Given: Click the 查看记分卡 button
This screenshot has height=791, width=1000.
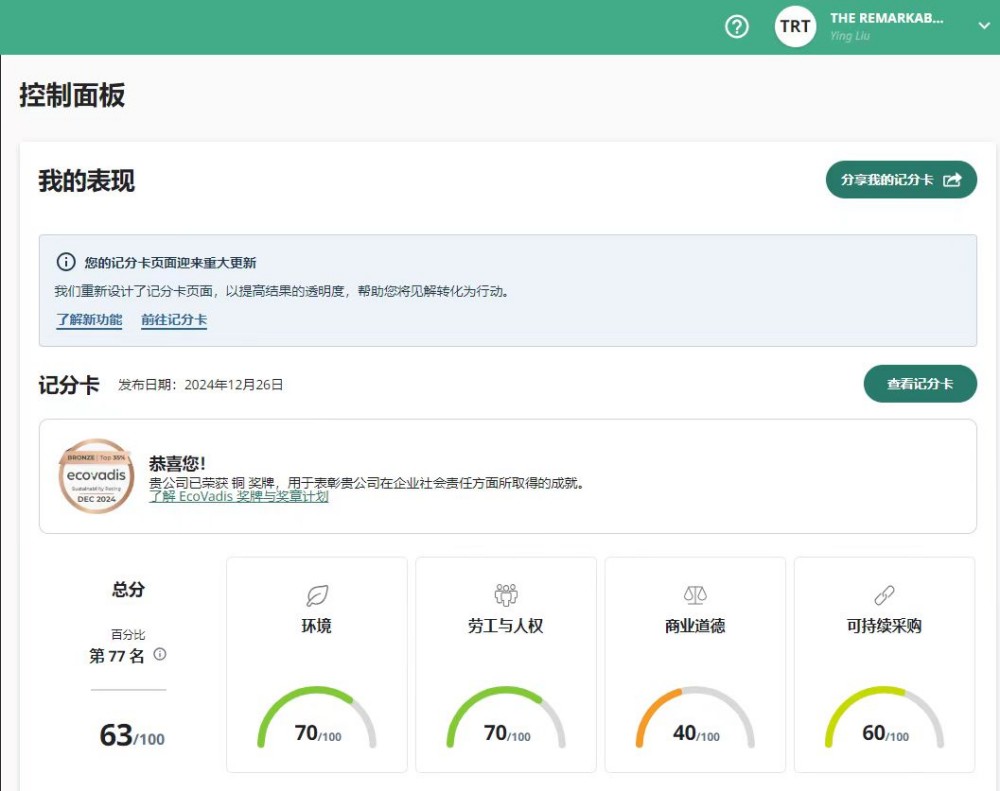Looking at the screenshot, I should pos(920,383).
